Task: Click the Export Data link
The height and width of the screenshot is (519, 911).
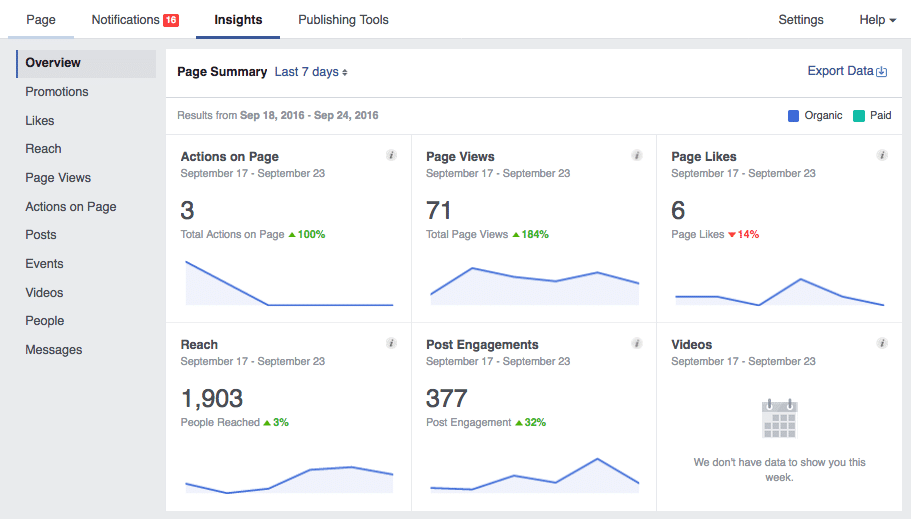Action: (x=840, y=71)
